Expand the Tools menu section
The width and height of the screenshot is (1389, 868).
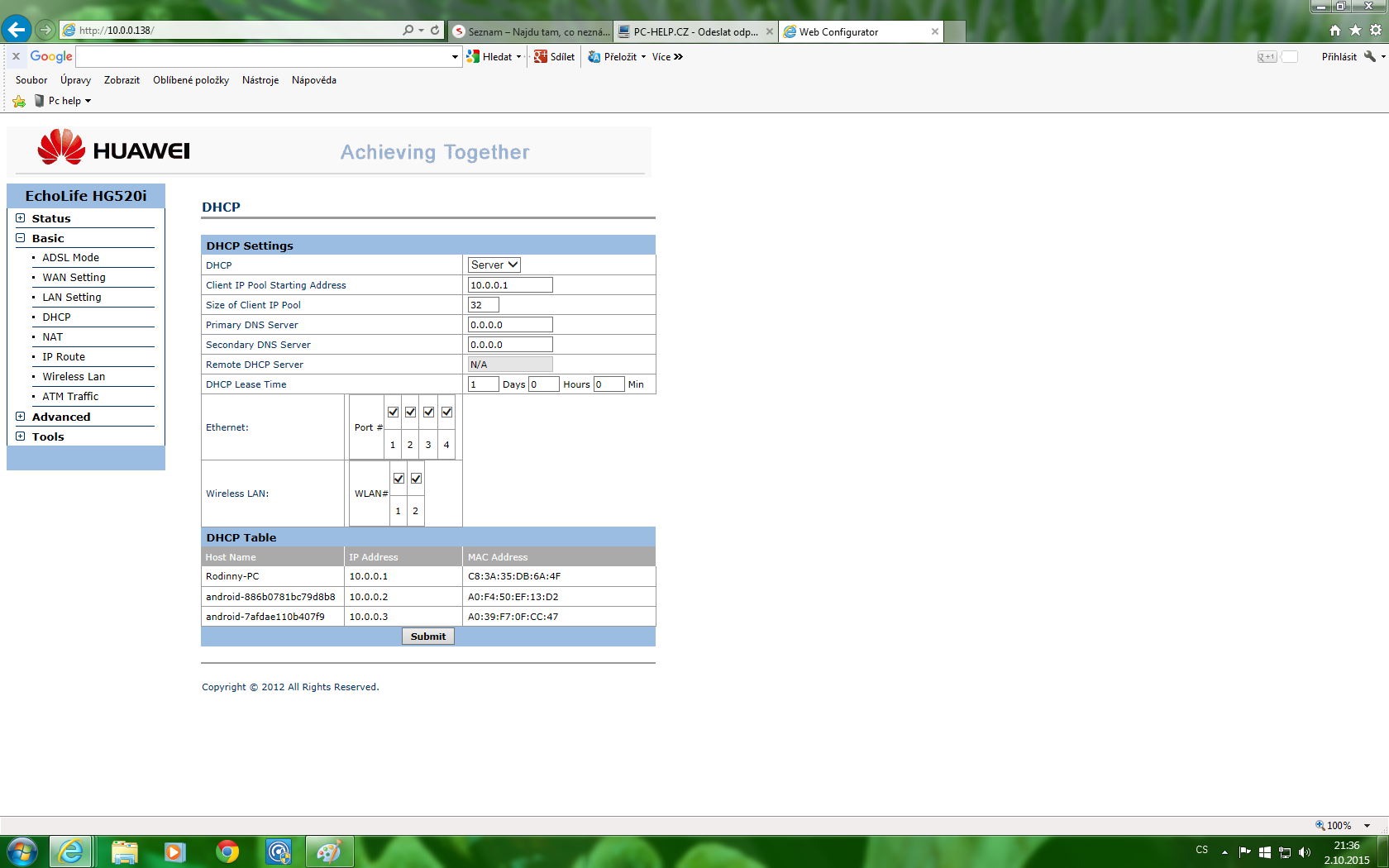coord(21,436)
